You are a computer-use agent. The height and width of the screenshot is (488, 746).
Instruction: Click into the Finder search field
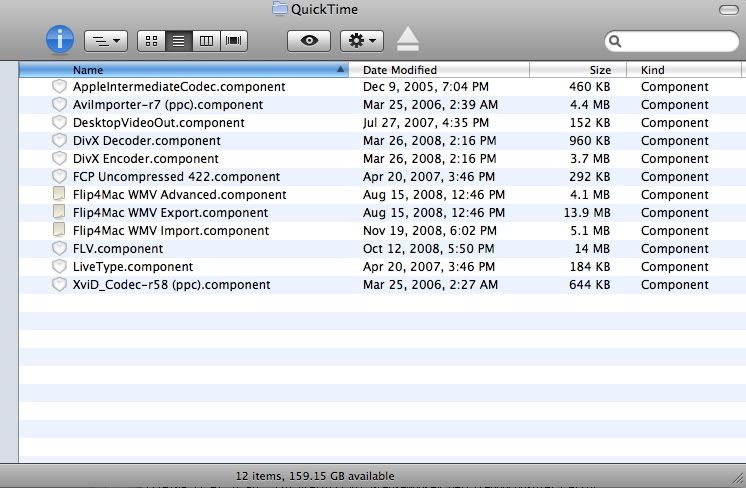tap(672, 41)
